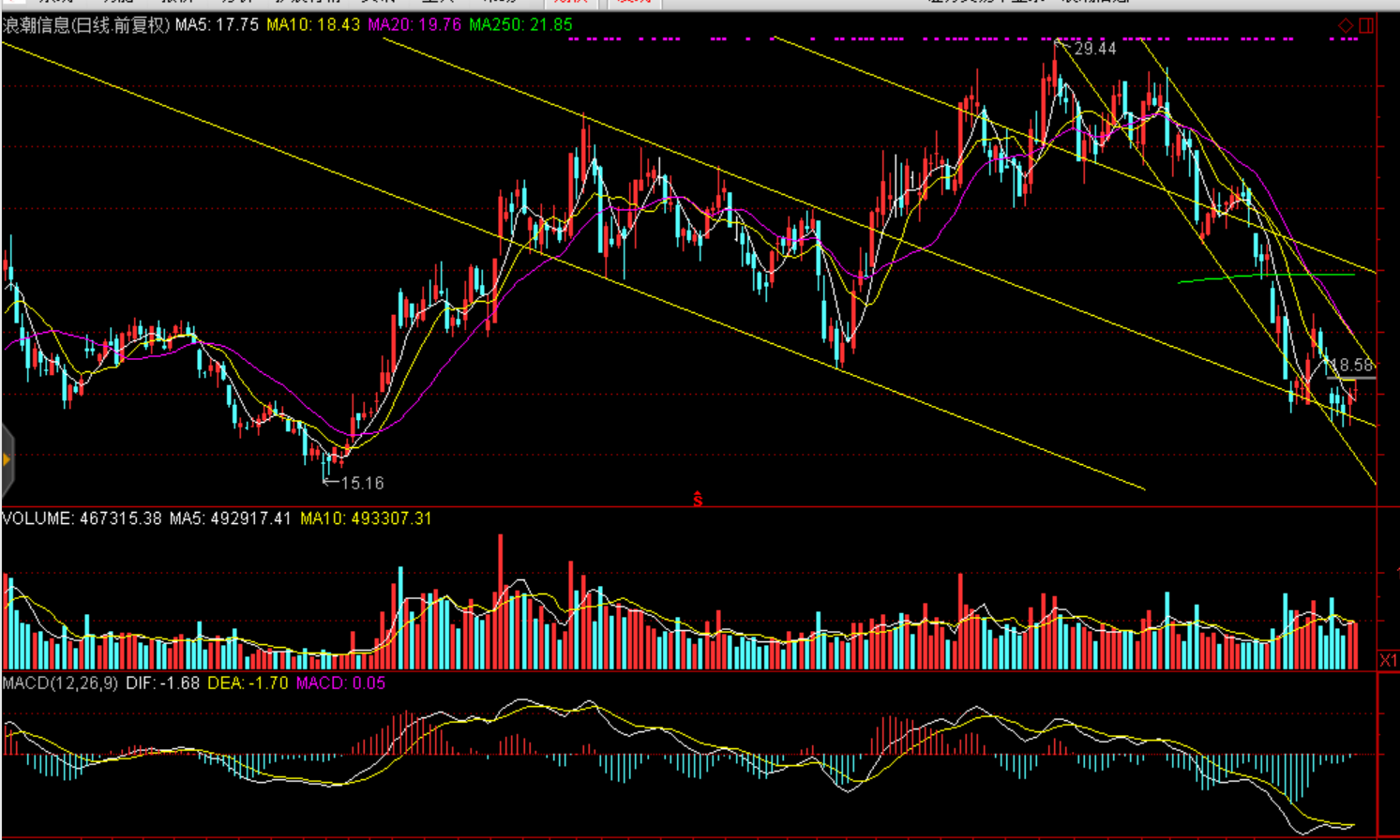
Task: Click the volume MA5: 492917.41 label
Action: tap(230, 518)
